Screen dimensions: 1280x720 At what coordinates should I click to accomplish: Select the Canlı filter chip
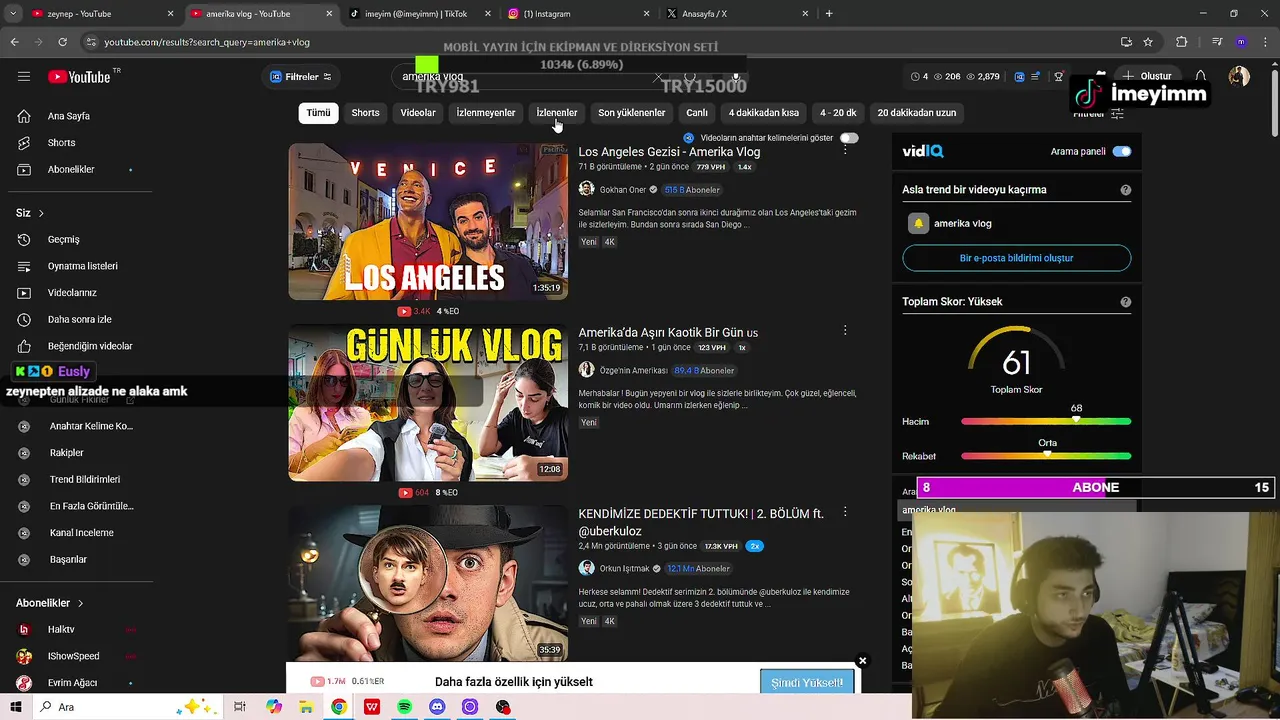[697, 113]
